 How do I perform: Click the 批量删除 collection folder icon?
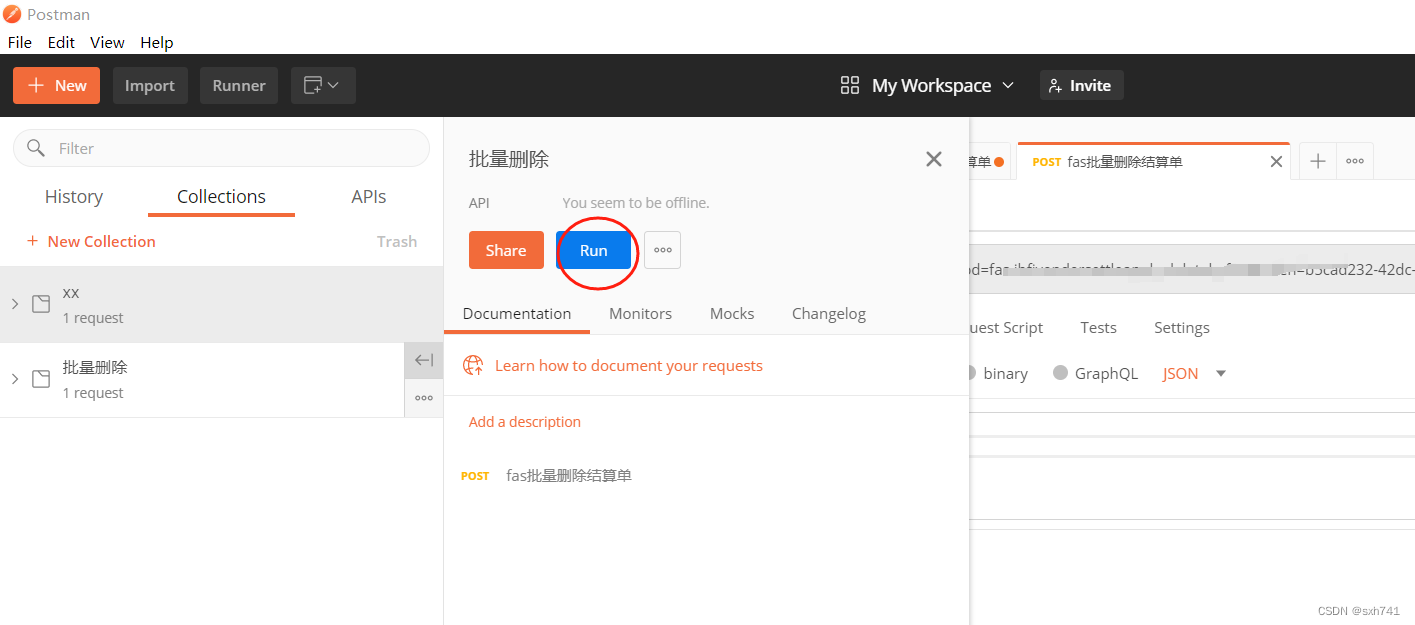tap(41, 379)
